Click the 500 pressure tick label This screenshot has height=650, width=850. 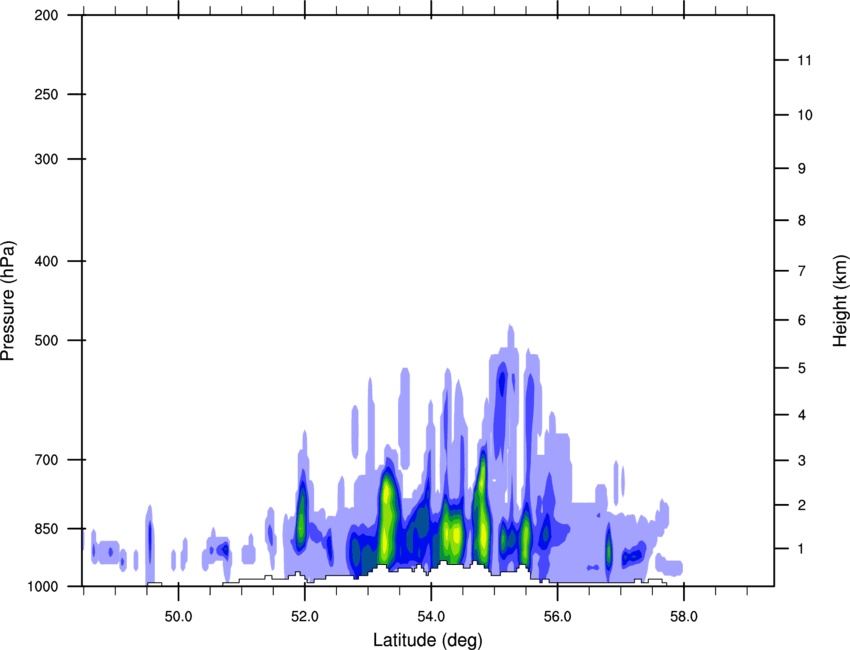tap(46, 340)
